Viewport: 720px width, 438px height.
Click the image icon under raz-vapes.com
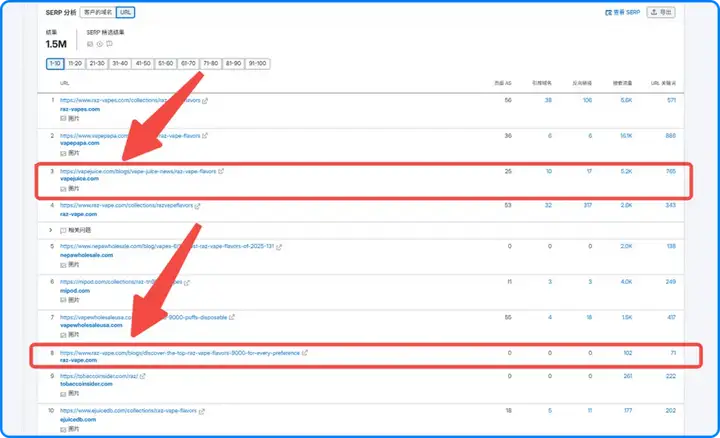63,118
